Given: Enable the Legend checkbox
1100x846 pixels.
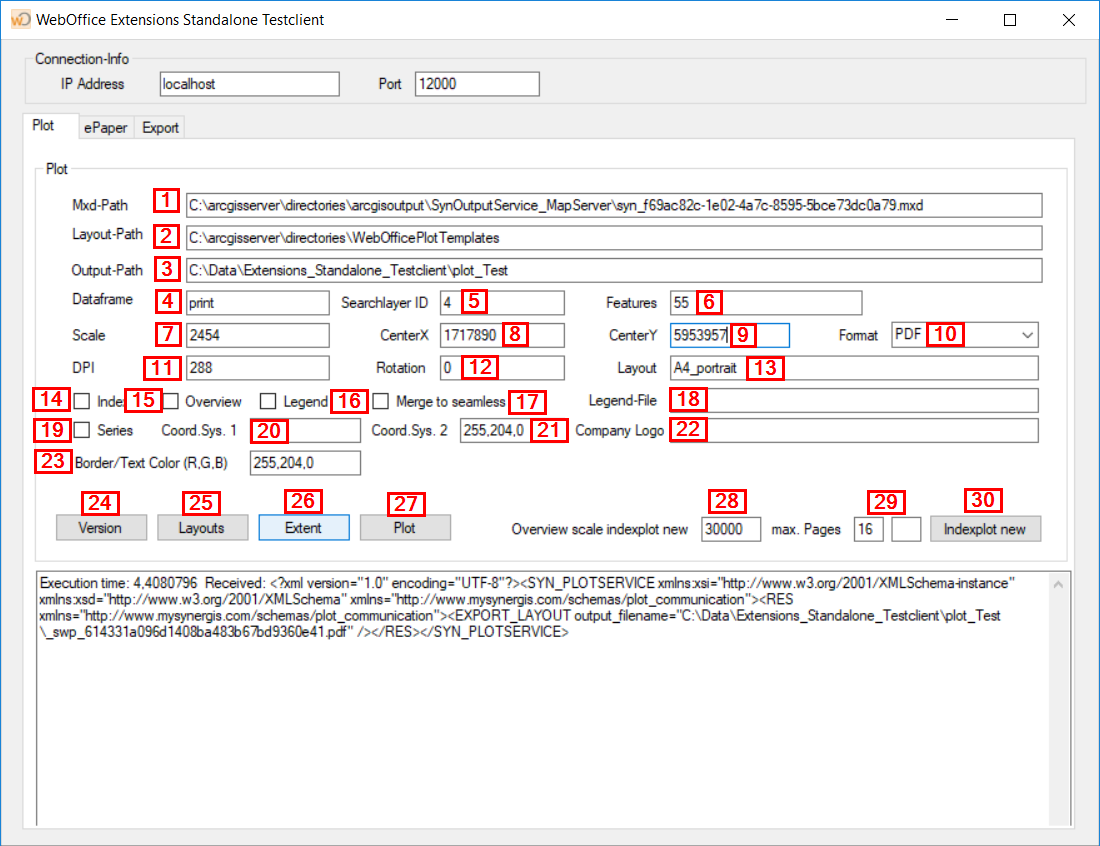Looking at the screenshot, I should pyautogui.click(x=267, y=402).
